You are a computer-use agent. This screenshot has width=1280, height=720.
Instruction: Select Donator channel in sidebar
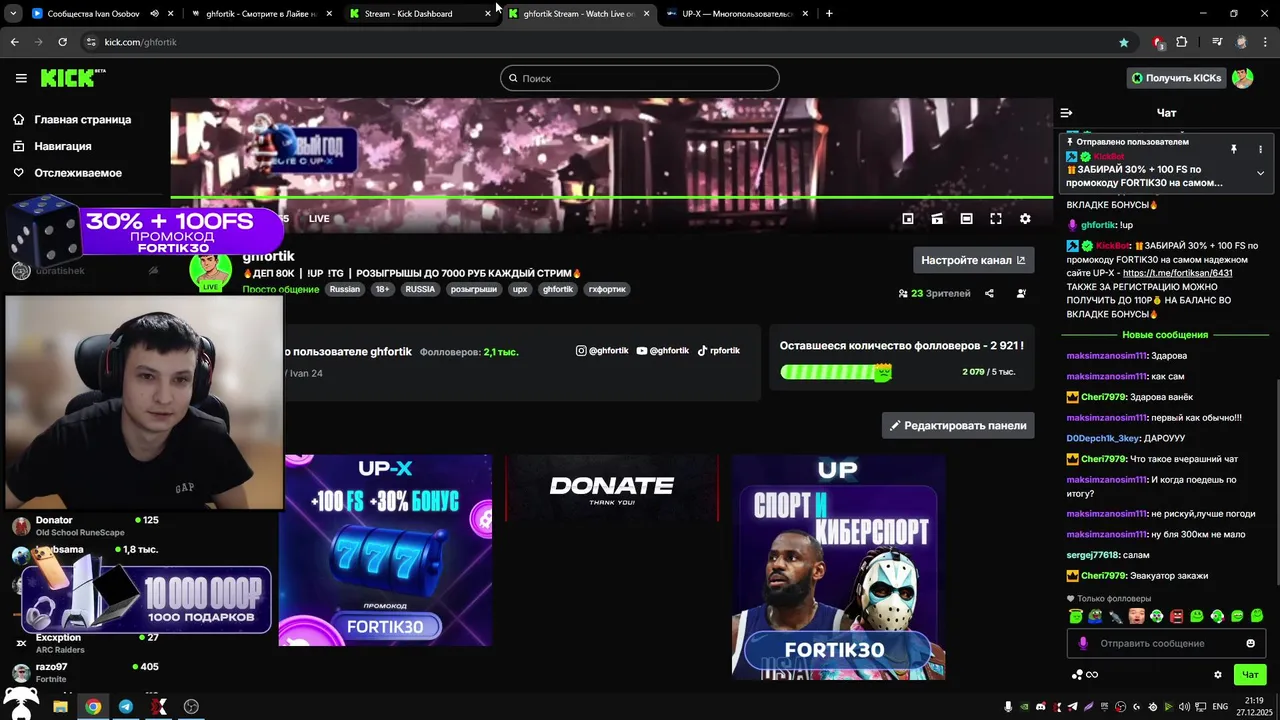click(x=84, y=526)
